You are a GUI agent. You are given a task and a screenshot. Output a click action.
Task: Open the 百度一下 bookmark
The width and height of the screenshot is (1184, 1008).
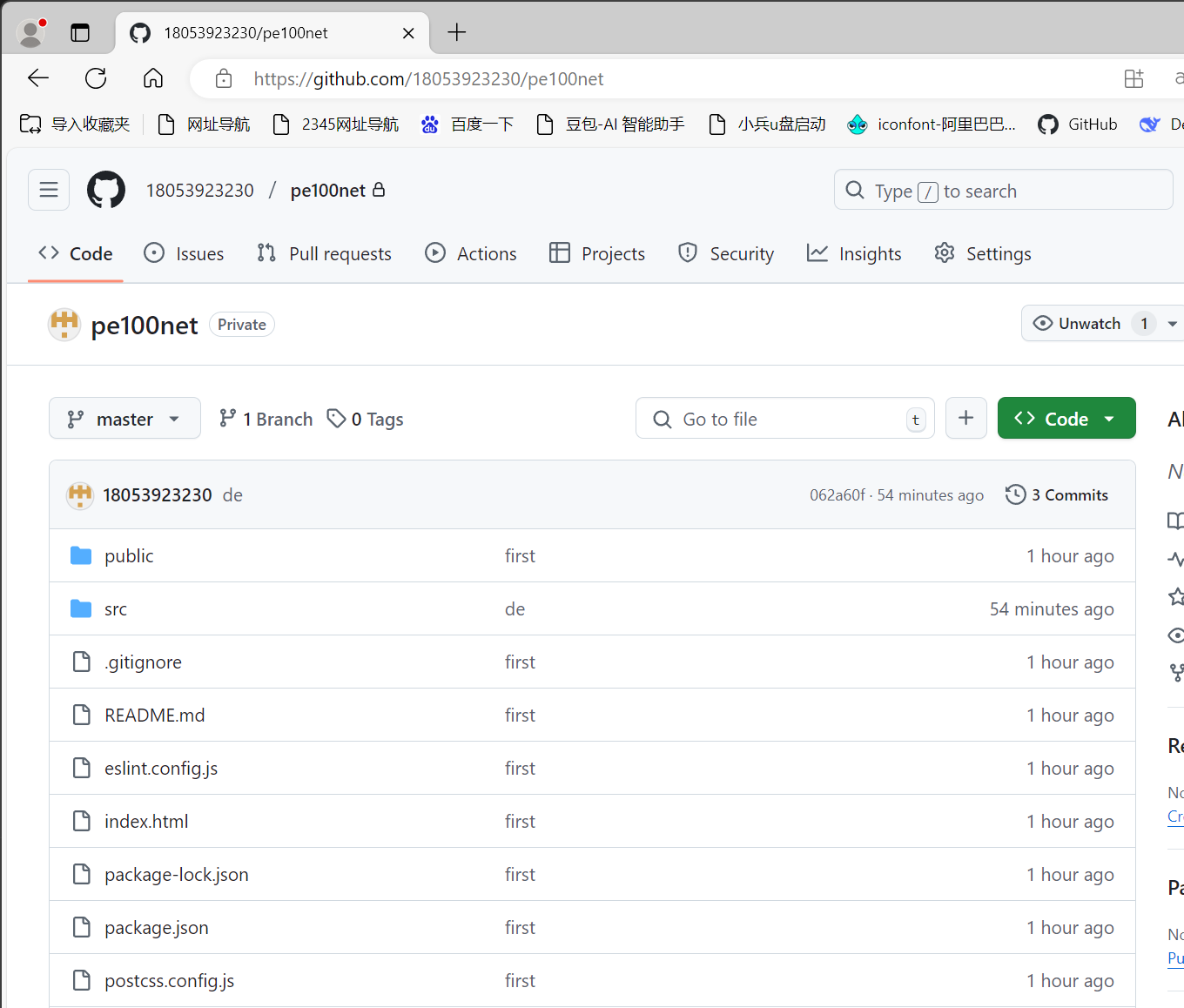[x=468, y=124]
